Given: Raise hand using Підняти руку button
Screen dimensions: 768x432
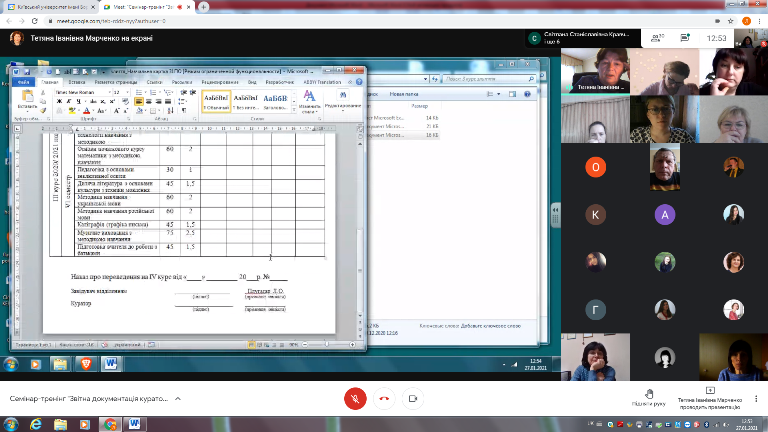Looking at the screenshot, I should click(649, 397).
